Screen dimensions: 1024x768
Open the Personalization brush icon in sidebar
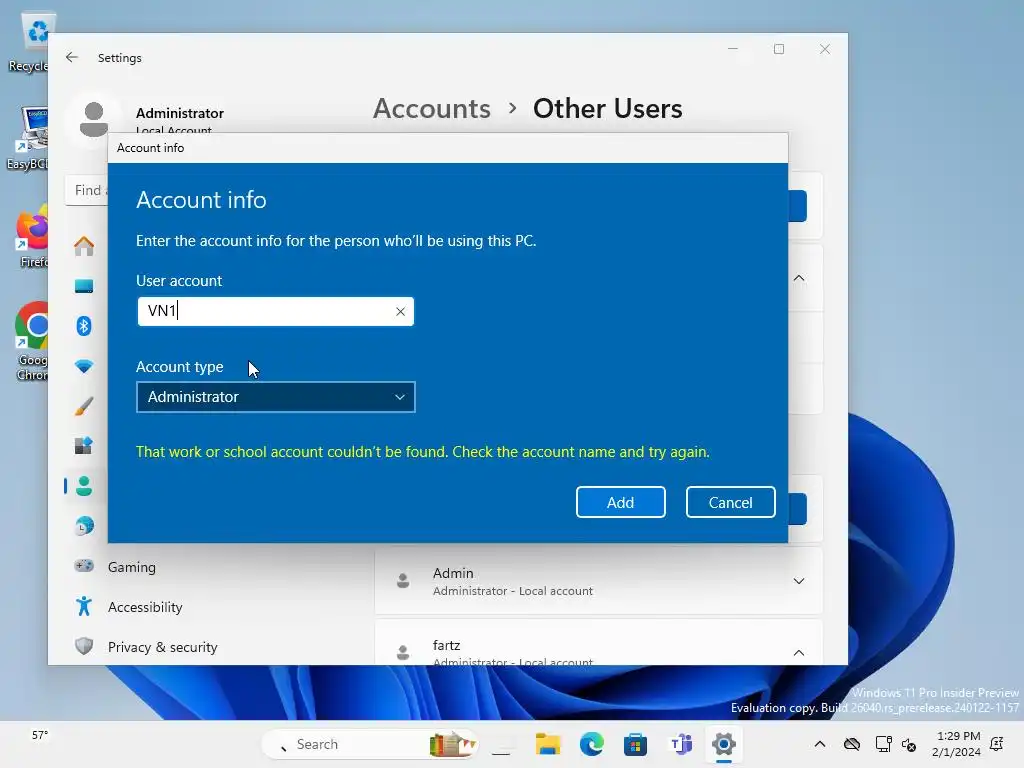click(x=84, y=406)
